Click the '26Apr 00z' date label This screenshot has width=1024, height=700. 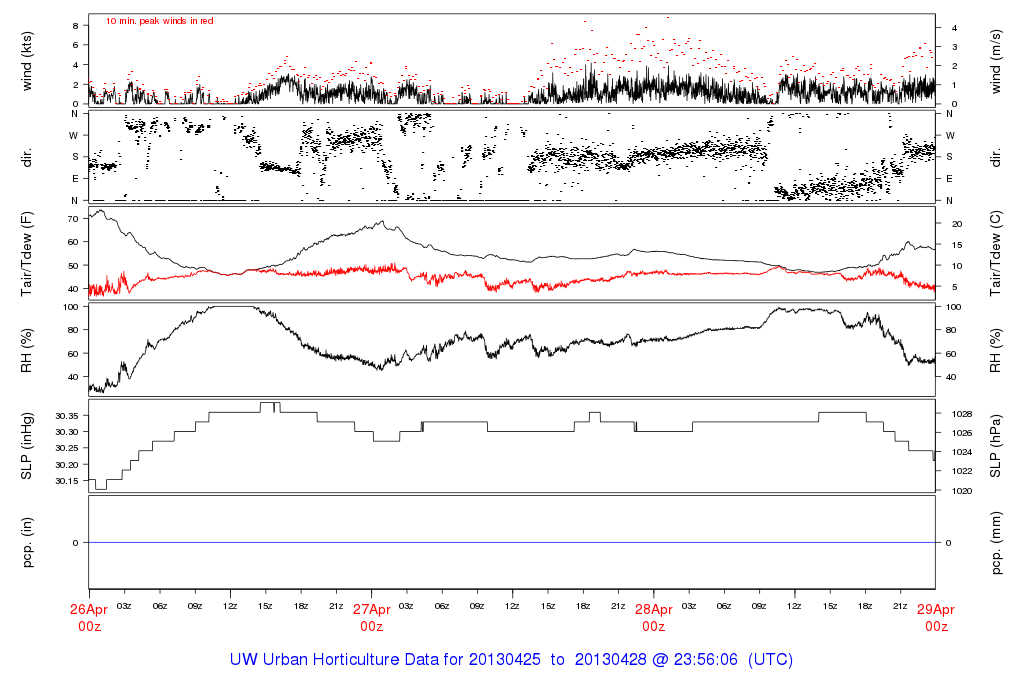[x=89, y=618]
